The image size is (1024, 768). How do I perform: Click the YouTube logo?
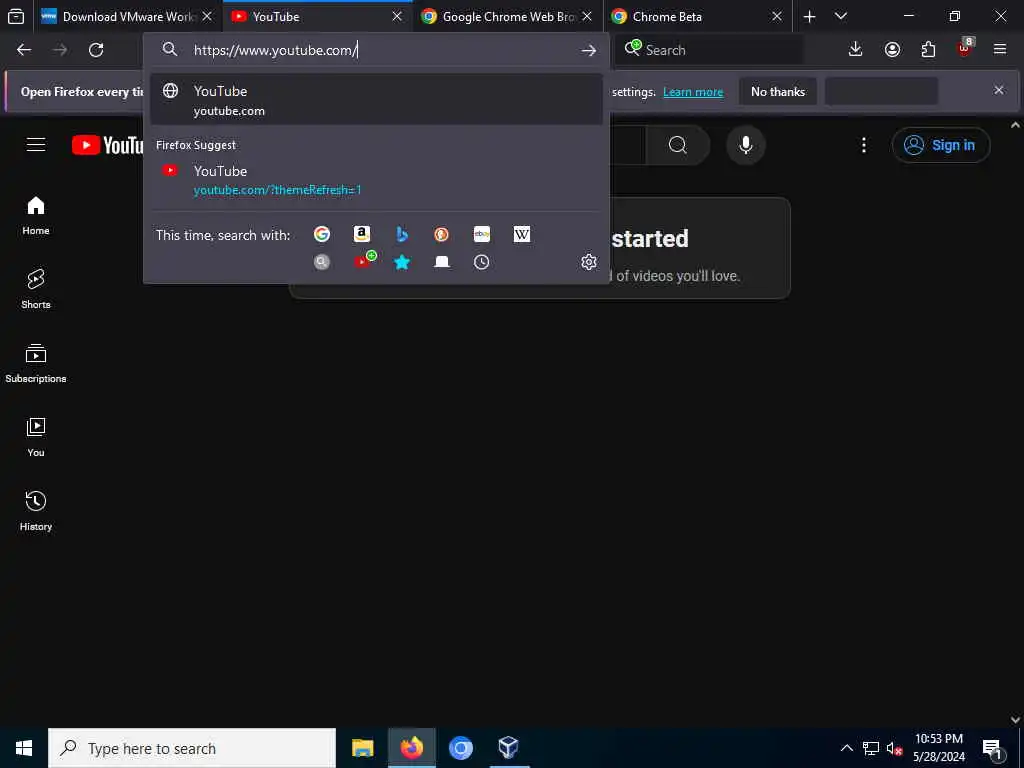coord(108,145)
